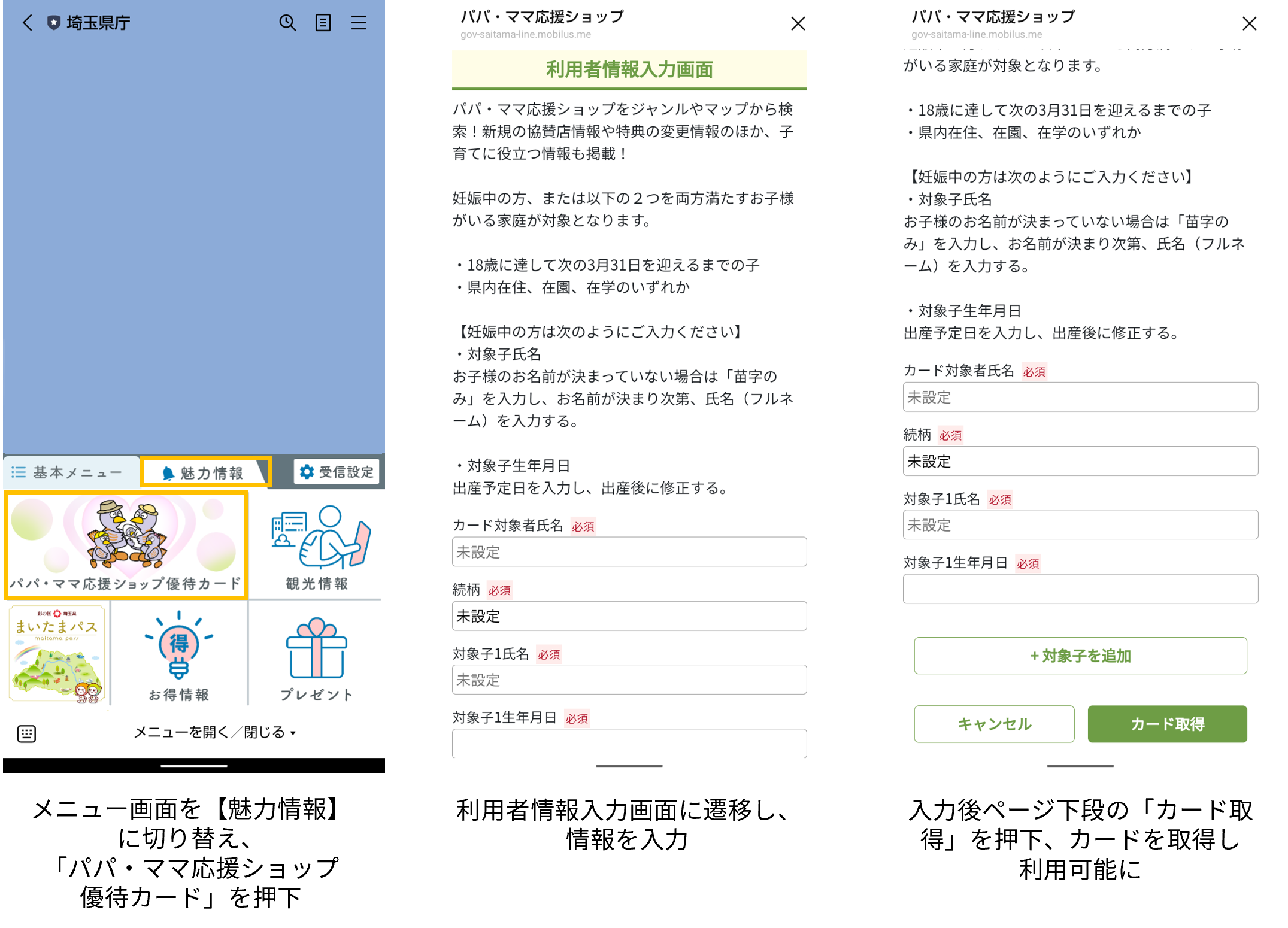Open パパ・ママ応援ショップ優待カード tile

coord(126,545)
